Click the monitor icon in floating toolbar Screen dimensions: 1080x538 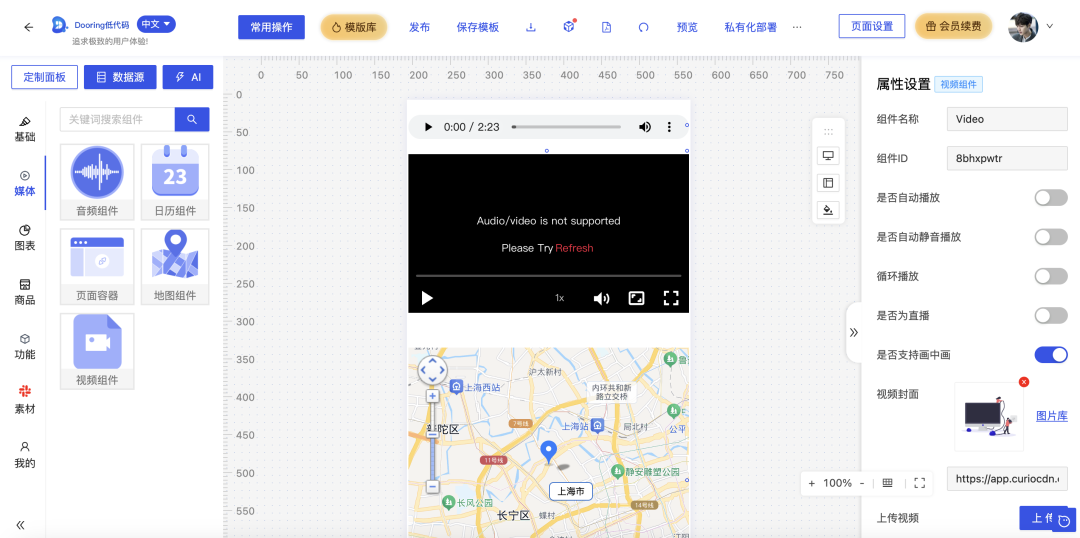828,156
